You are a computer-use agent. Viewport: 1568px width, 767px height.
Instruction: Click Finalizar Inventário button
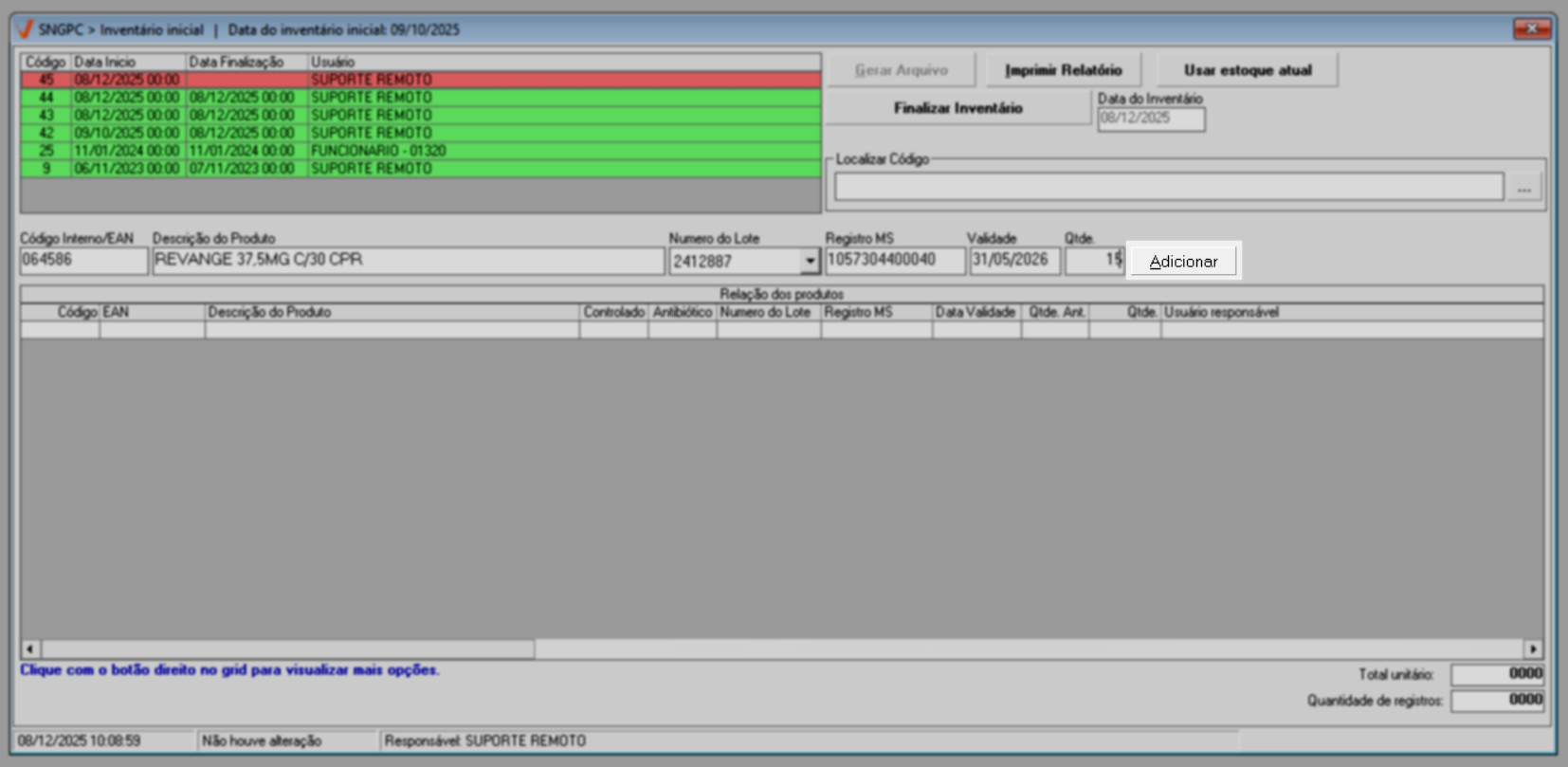click(957, 108)
